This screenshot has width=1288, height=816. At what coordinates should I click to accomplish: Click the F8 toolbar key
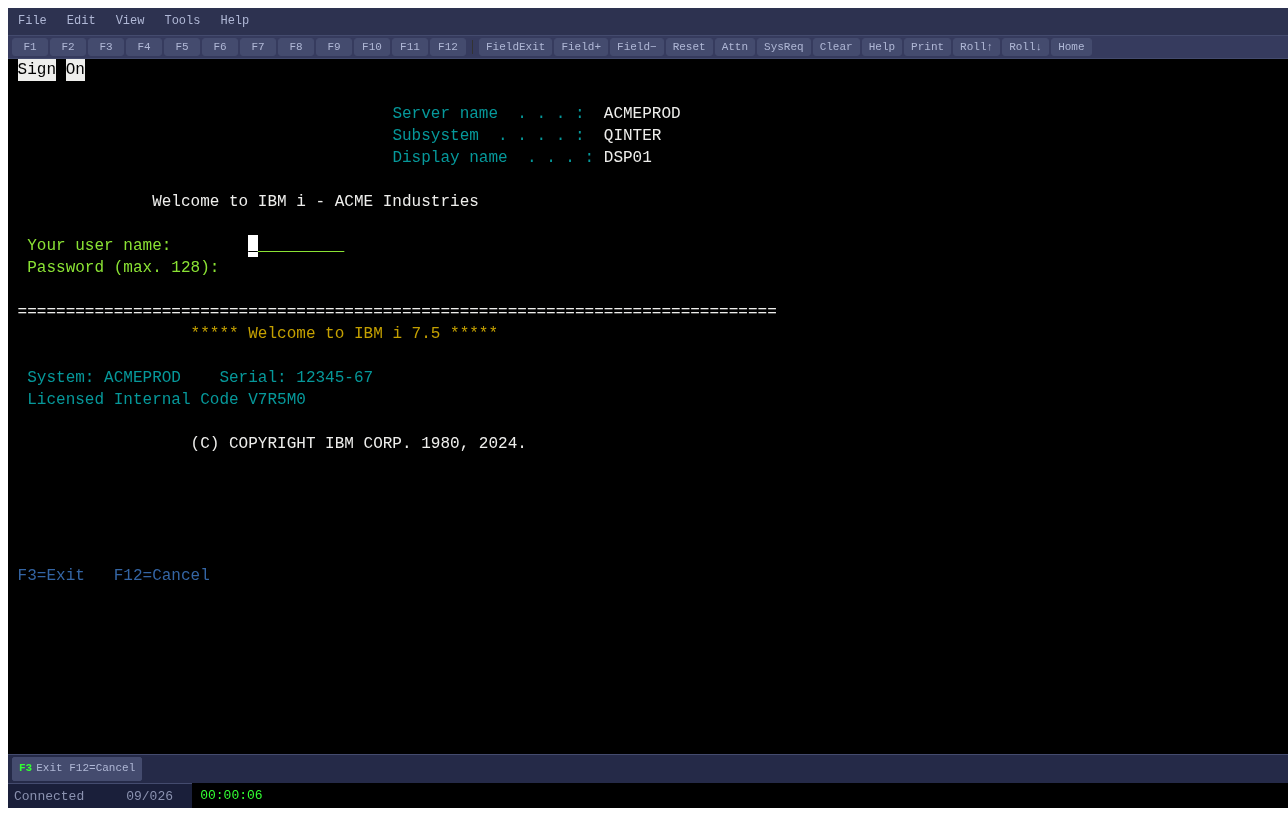coord(296,47)
